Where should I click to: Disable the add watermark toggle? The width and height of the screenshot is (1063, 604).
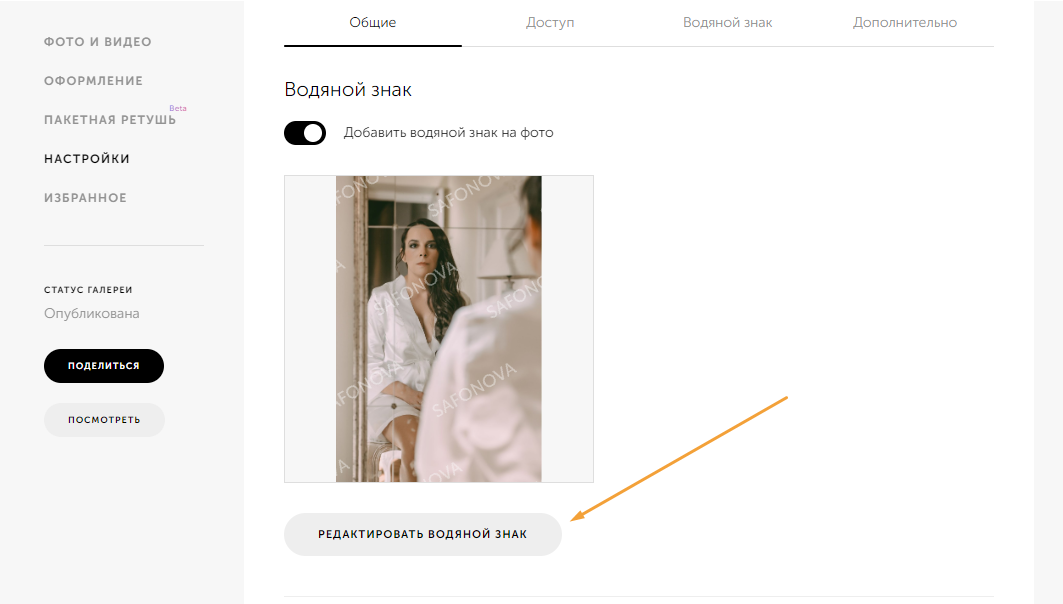coord(305,133)
